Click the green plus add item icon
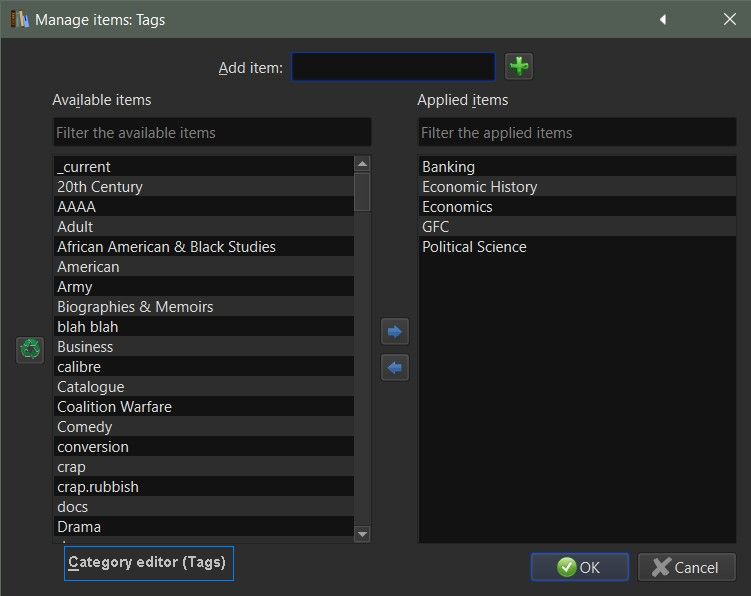Image resolution: width=751 pixels, height=596 pixels. click(519, 67)
